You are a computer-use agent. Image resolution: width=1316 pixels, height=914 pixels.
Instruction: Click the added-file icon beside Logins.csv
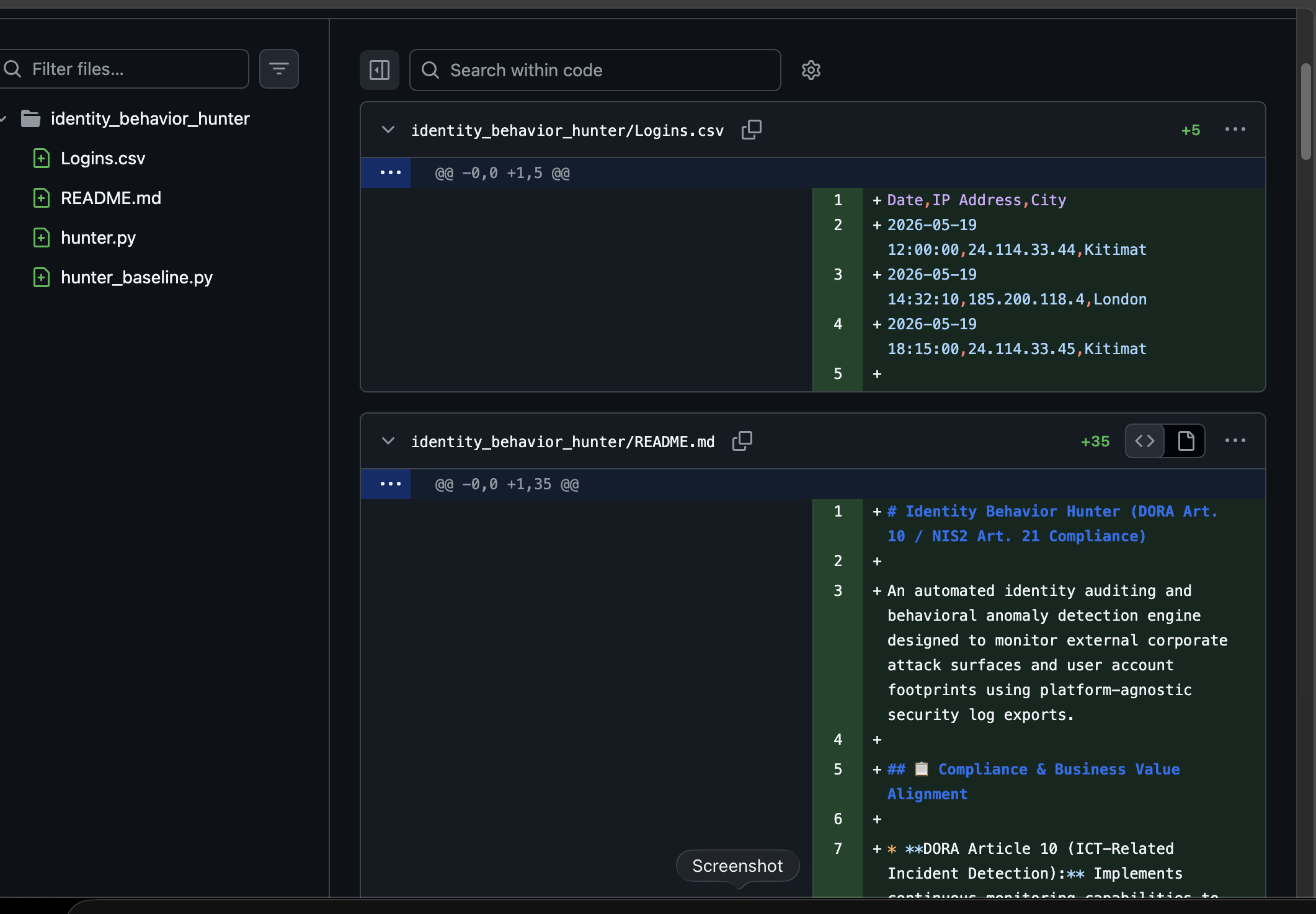pyautogui.click(x=41, y=158)
